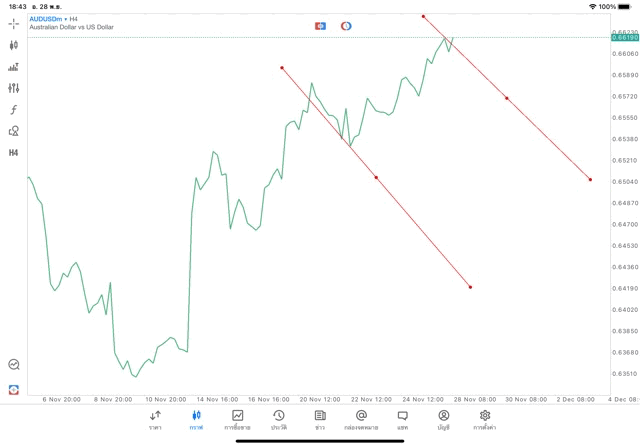Select the middle point of lower red trendline
Image resolution: width=640 pixels, height=447 pixels.
376,178
